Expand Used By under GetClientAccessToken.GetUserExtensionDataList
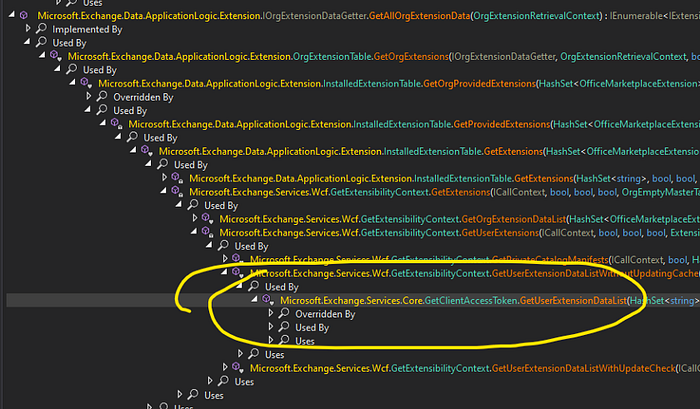 tap(270, 327)
